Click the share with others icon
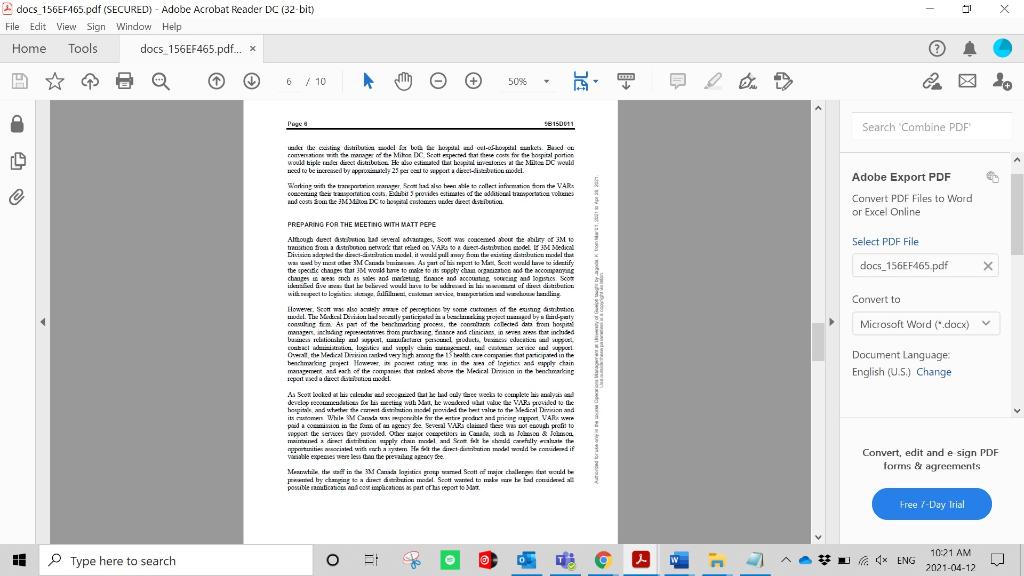The image size is (1024, 576). 1002,81
